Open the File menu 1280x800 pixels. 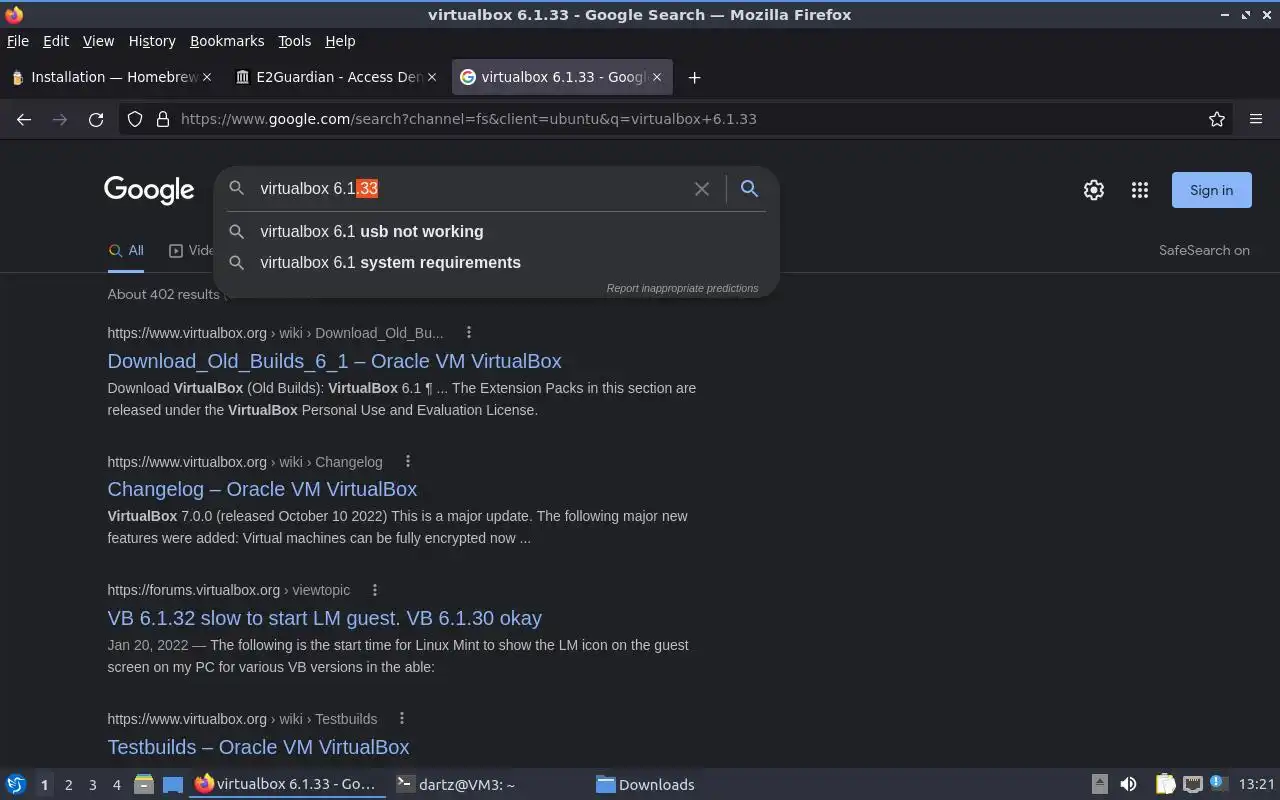(18, 41)
